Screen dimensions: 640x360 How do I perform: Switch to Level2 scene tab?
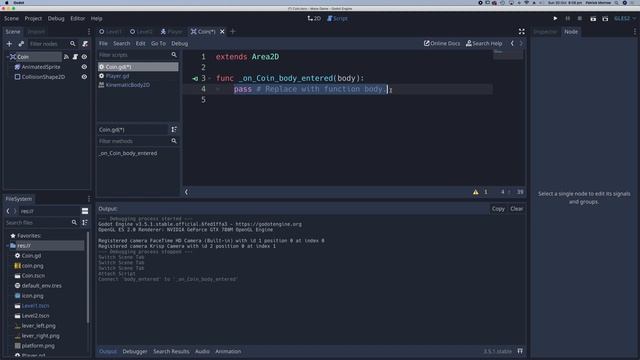point(141,31)
